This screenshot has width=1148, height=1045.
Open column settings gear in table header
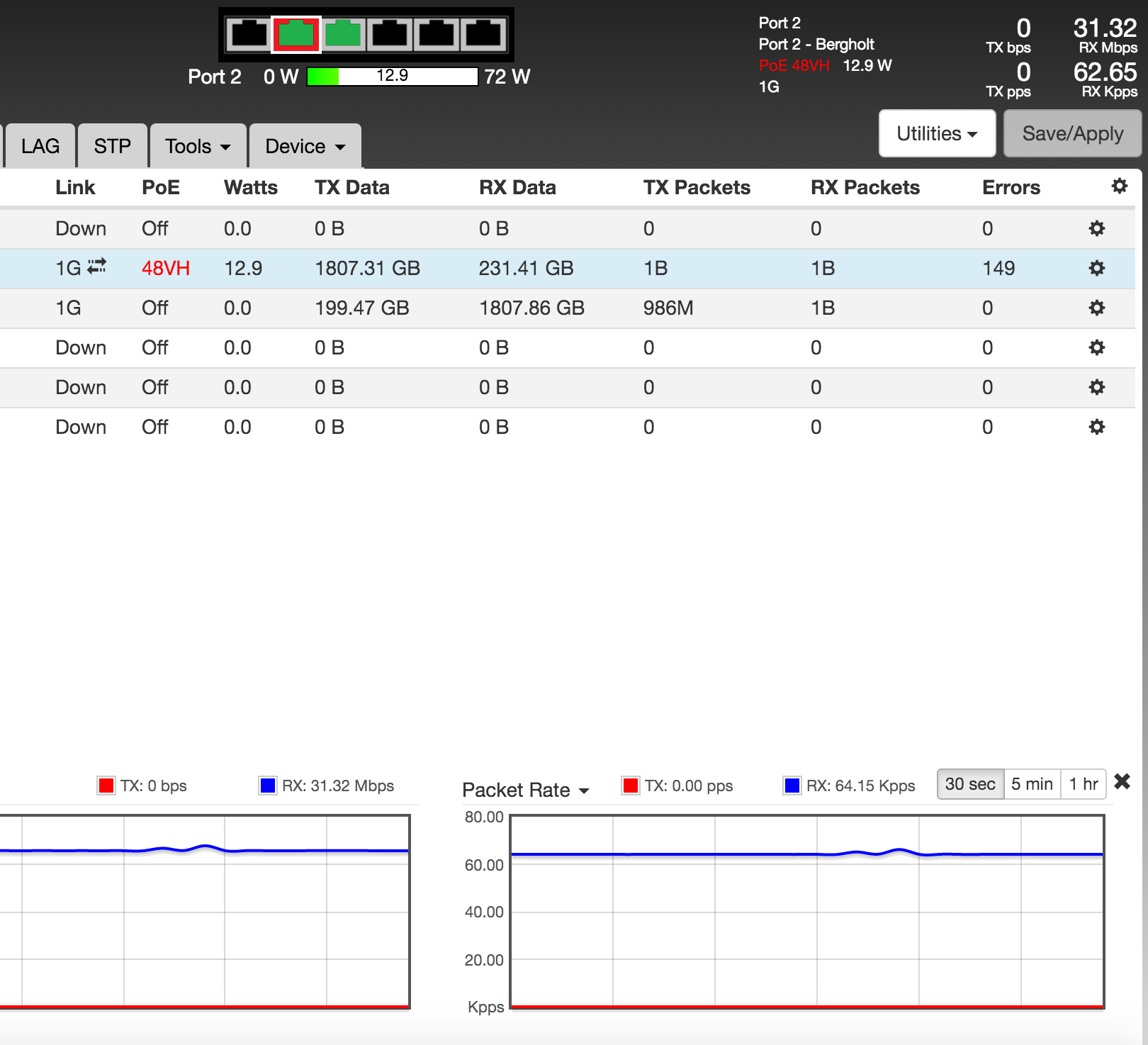pyautogui.click(x=1119, y=186)
